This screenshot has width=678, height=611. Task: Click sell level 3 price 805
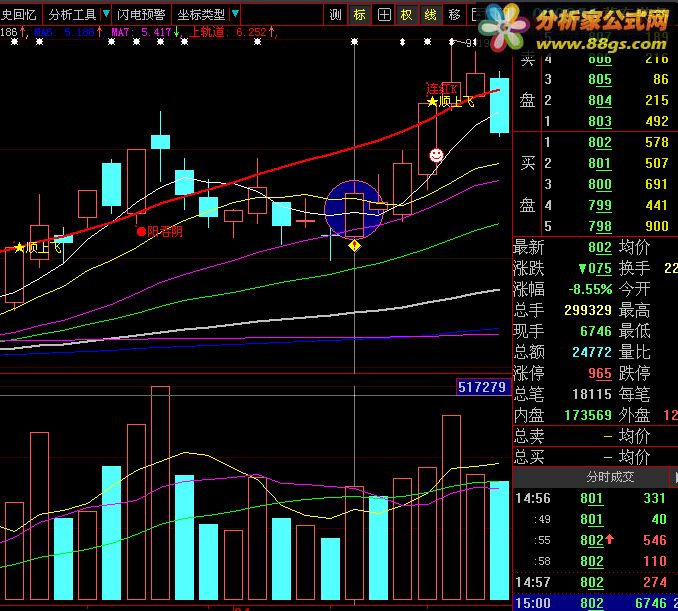click(600, 80)
